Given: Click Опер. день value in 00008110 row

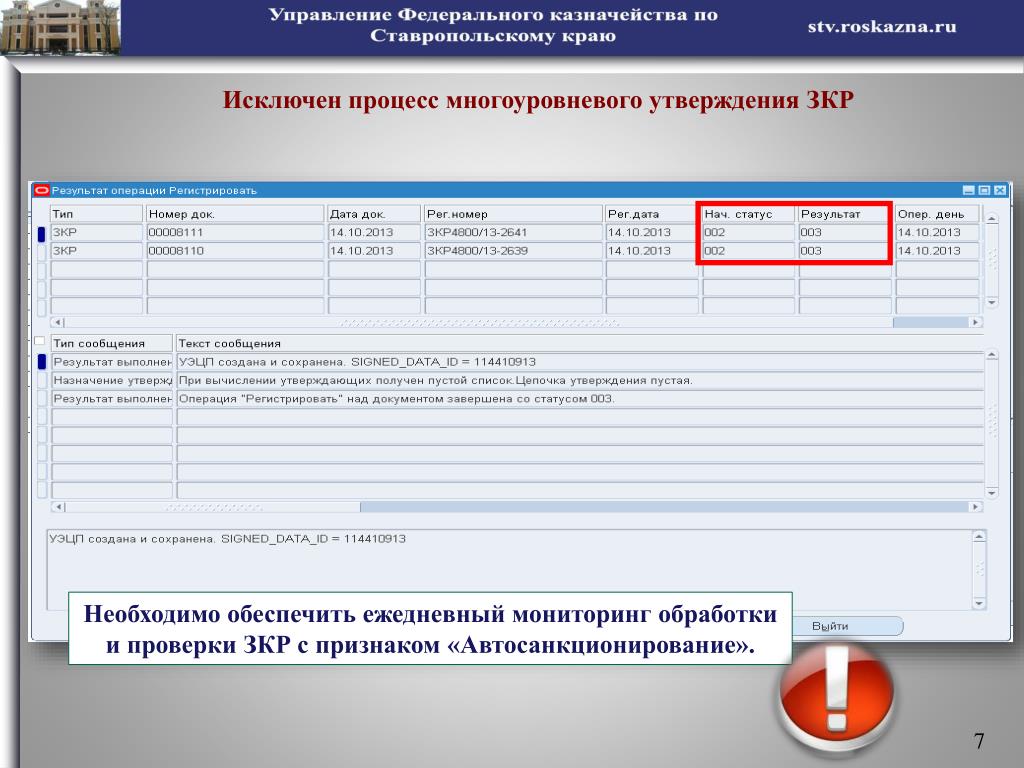Looking at the screenshot, I should (x=937, y=251).
